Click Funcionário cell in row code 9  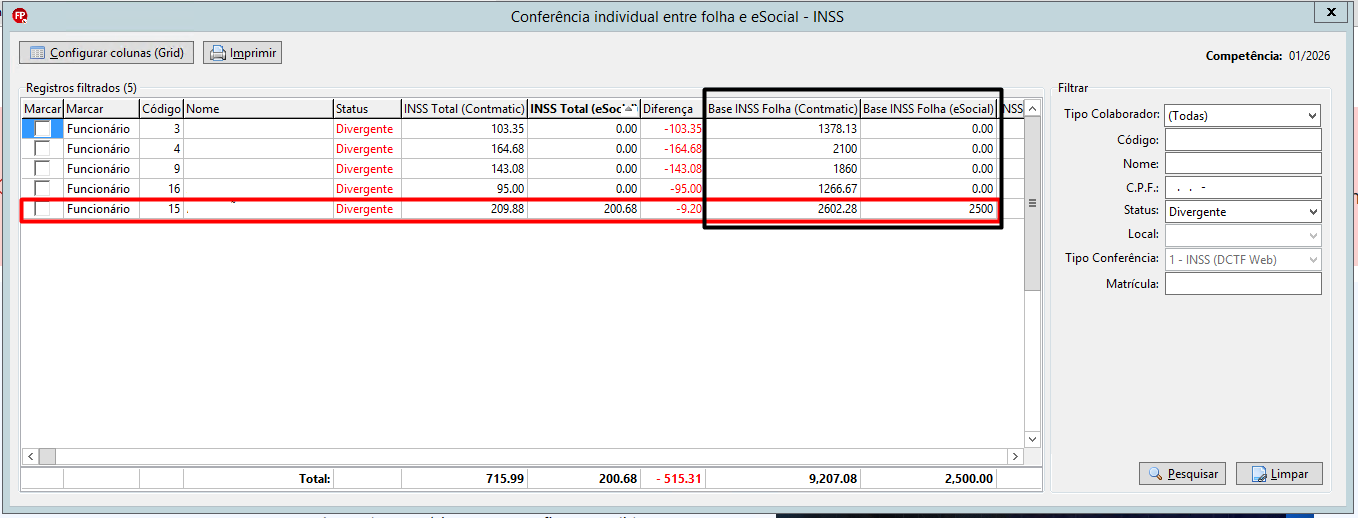tap(101, 169)
